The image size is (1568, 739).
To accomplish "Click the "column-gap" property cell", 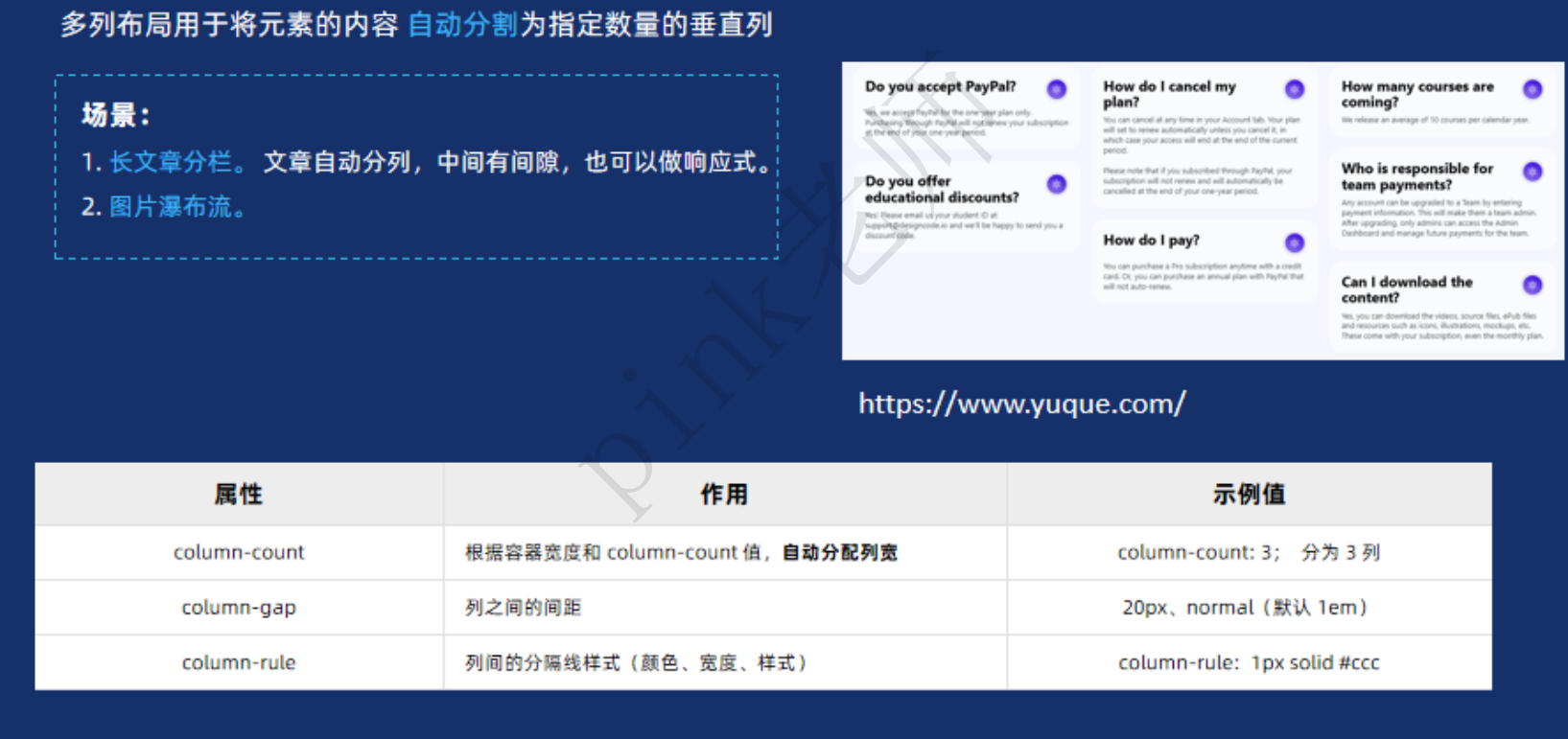I will coord(239,607).
